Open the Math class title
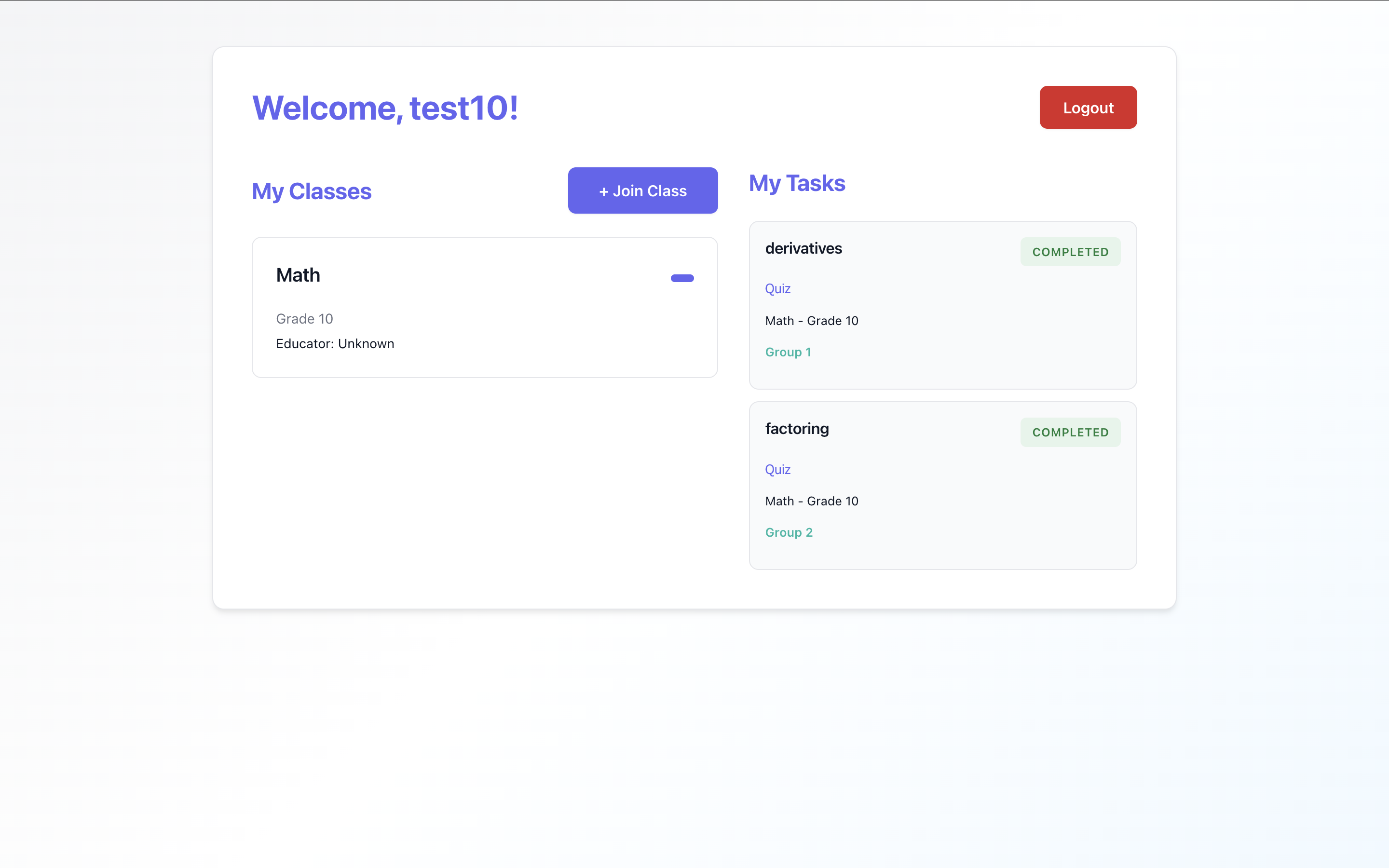Viewport: 1389px width, 868px height. coord(298,275)
